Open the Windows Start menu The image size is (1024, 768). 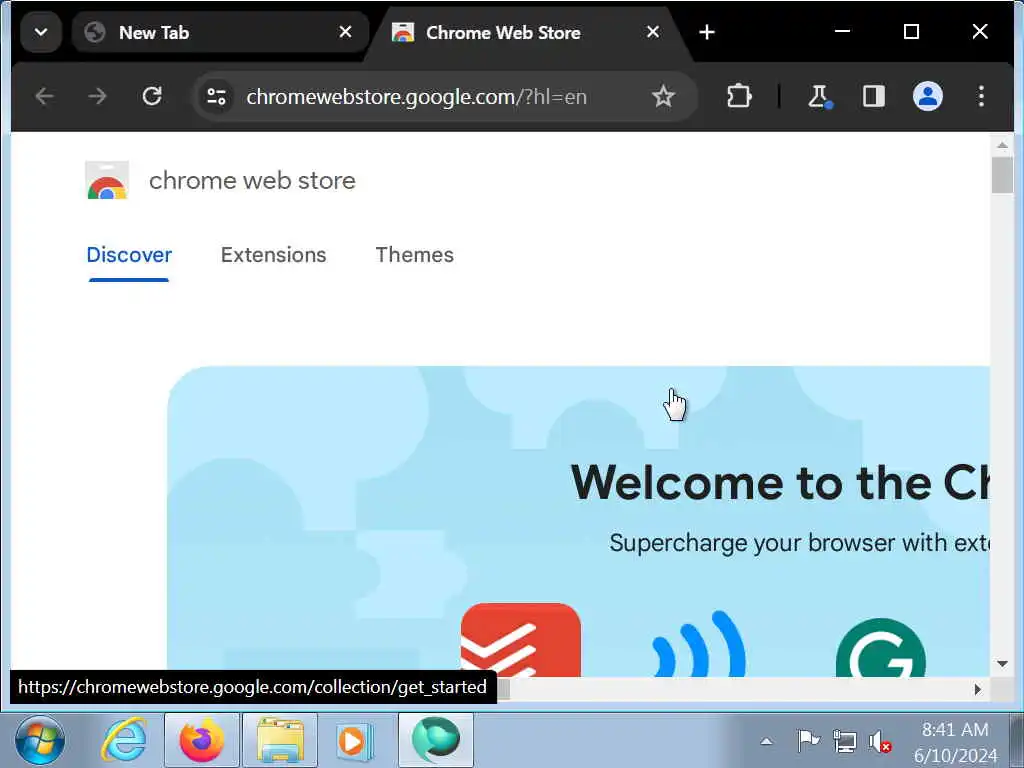point(40,741)
